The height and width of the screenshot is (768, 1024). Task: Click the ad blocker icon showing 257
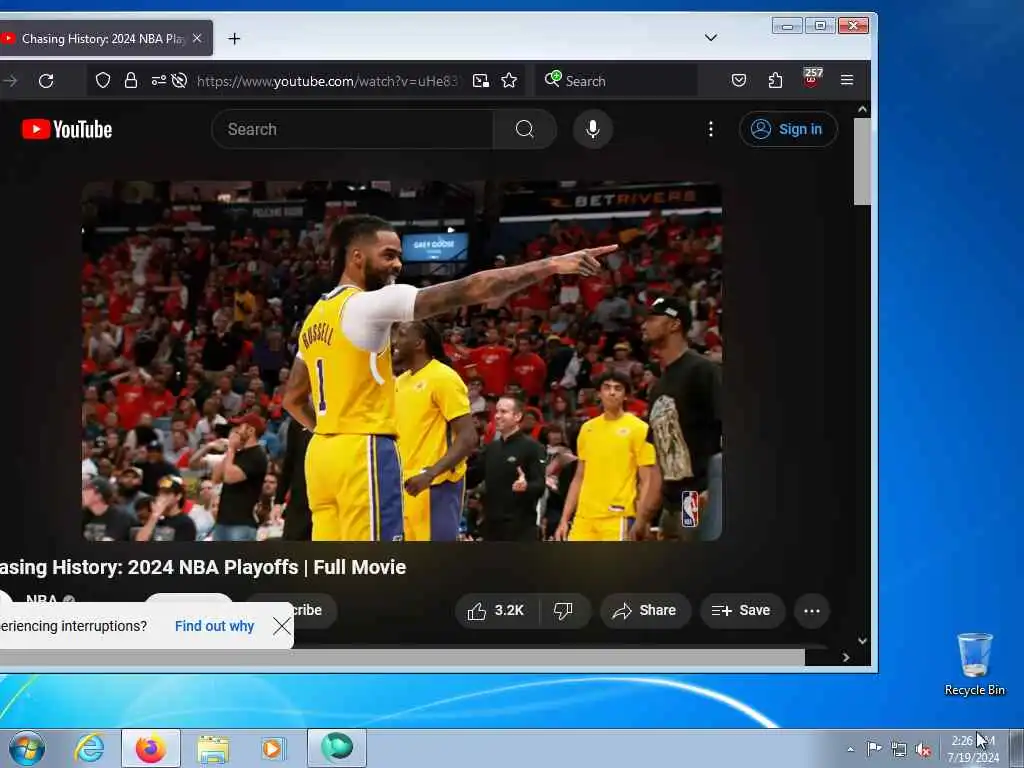812,78
